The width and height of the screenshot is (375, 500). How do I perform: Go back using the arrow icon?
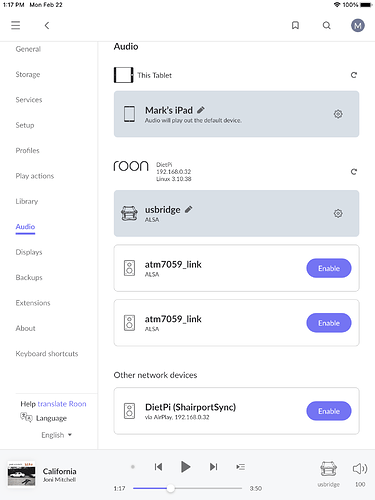(47, 25)
